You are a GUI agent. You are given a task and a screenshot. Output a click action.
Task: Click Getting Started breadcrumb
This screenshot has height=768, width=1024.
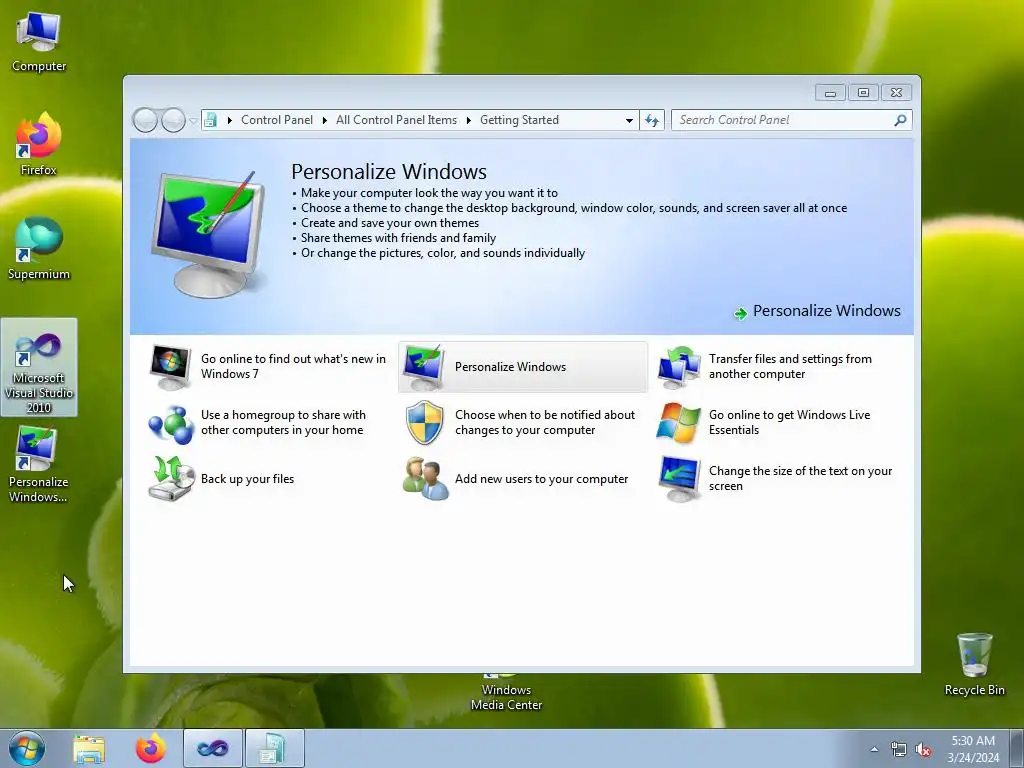519,120
